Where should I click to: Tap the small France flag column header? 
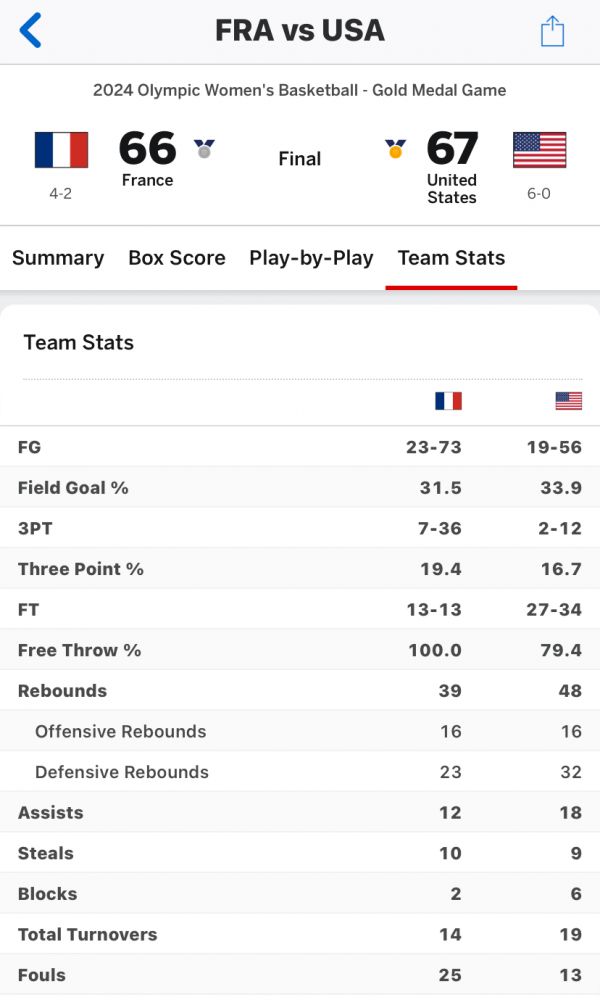448,401
